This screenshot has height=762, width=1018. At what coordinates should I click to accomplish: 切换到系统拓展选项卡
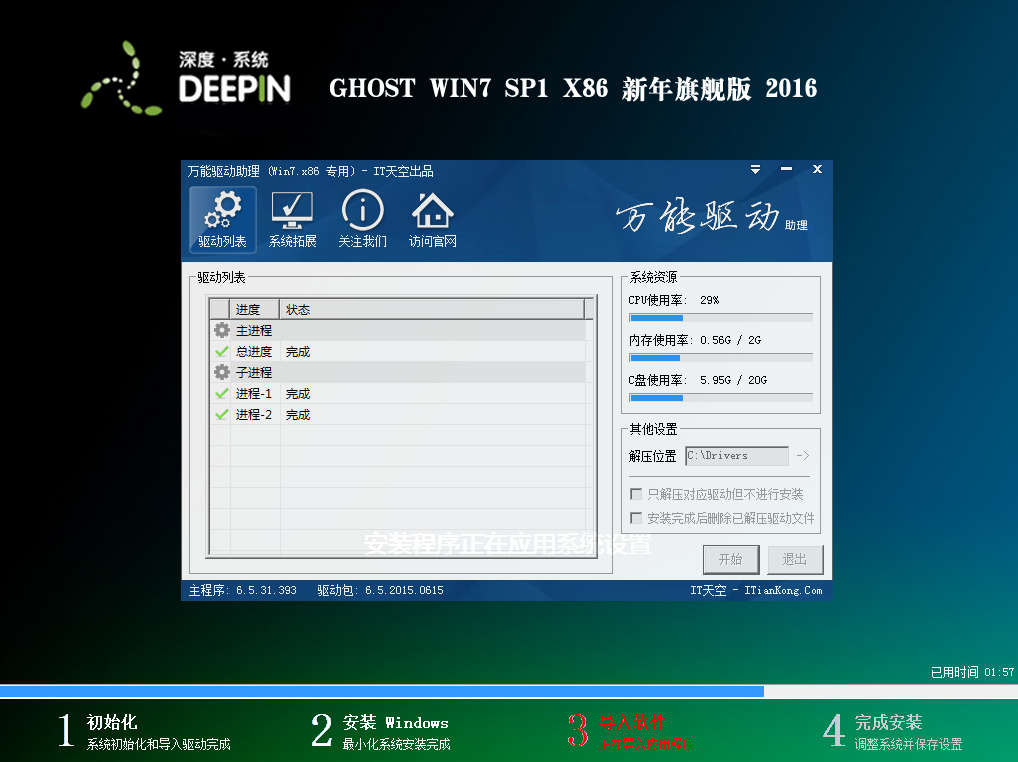(291, 219)
